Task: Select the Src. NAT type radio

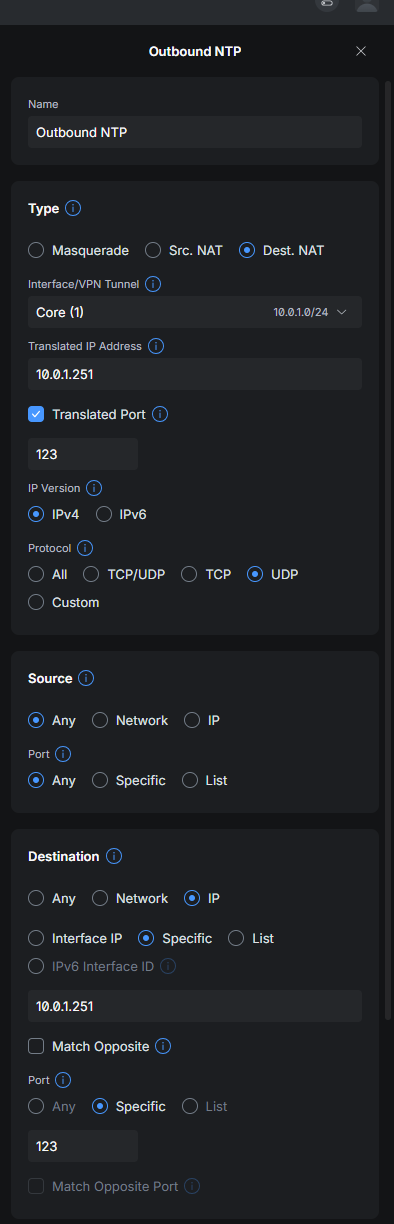Action: (153, 250)
